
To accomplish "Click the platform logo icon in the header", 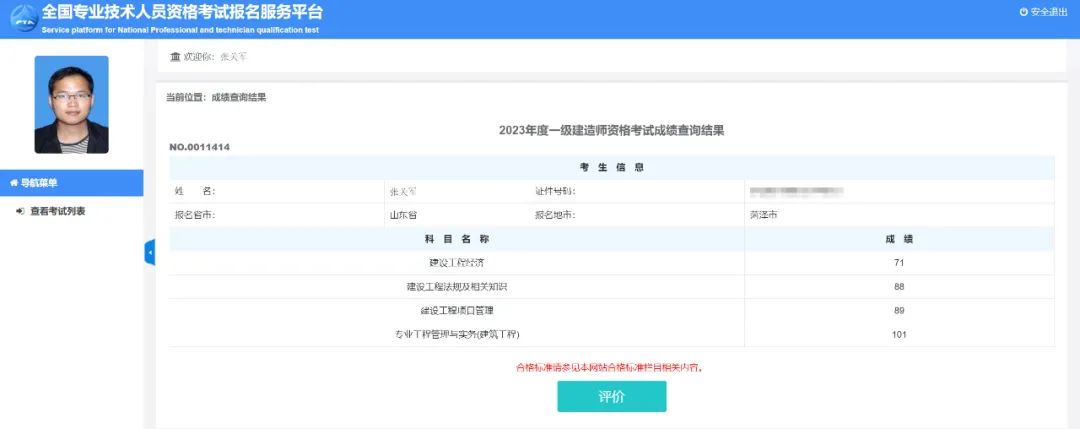I will (20, 17).
